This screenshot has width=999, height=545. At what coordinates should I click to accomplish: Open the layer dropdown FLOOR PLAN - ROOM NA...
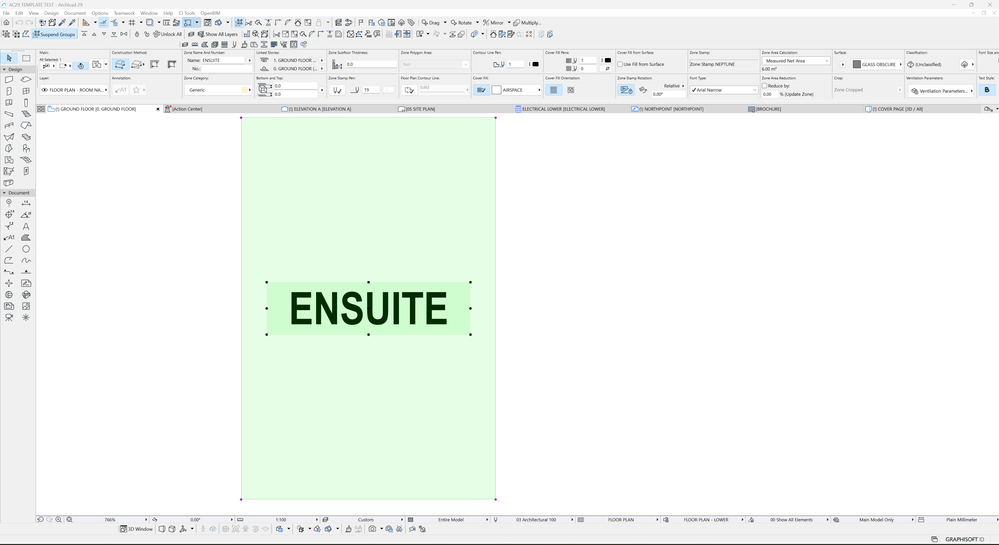[x=74, y=90]
